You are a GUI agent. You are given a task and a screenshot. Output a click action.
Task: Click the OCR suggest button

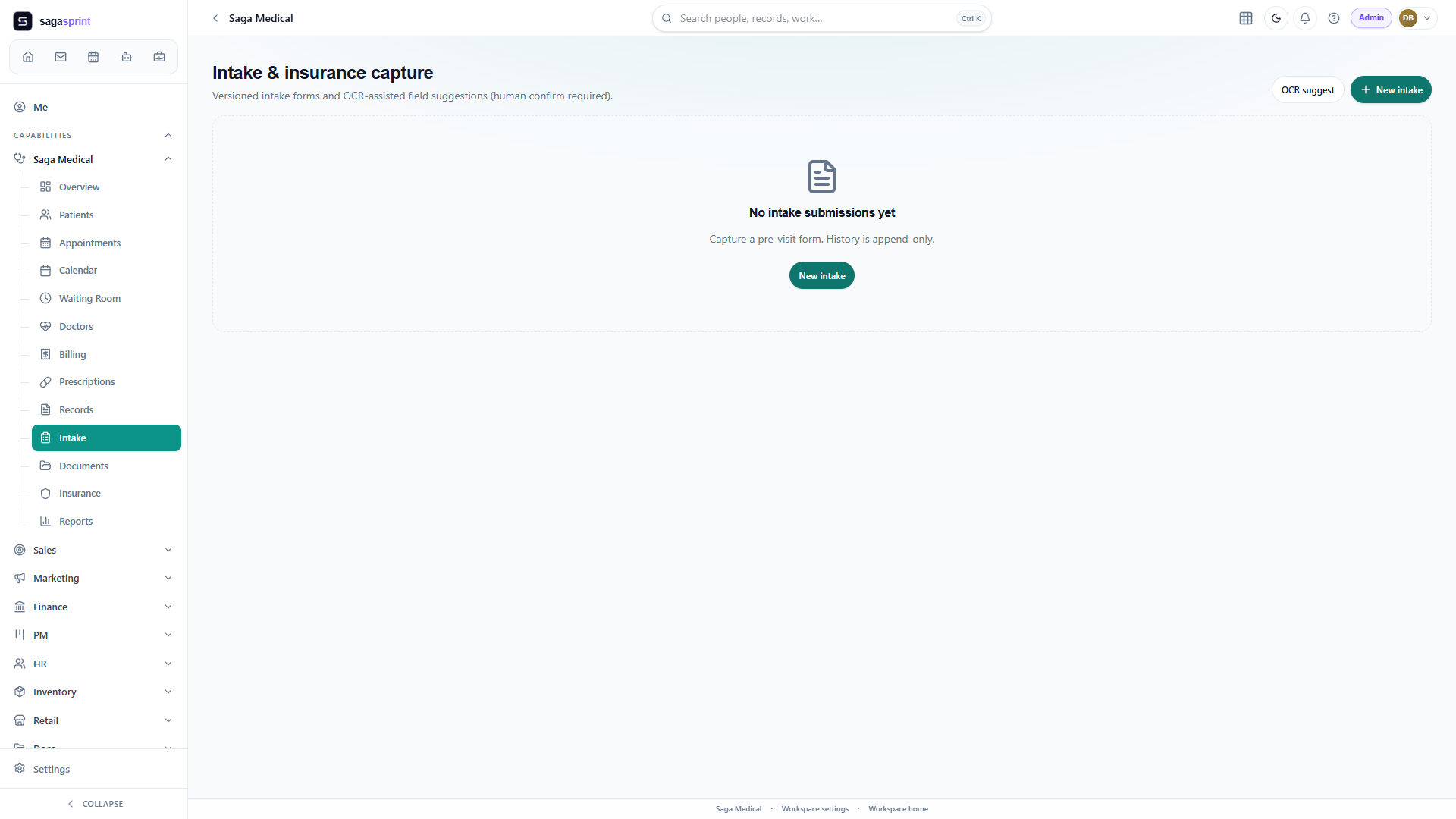(x=1307, y=89)
